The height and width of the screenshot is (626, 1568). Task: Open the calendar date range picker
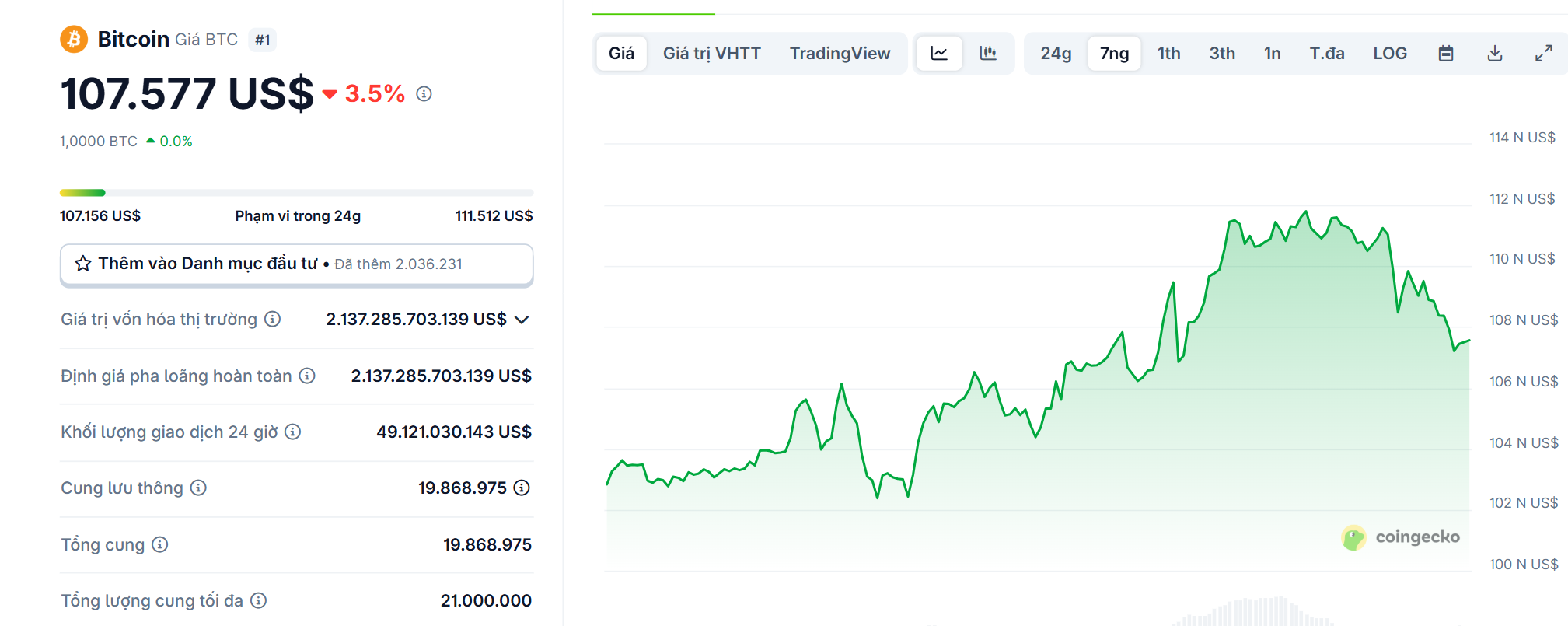(x=1446, y=53)
